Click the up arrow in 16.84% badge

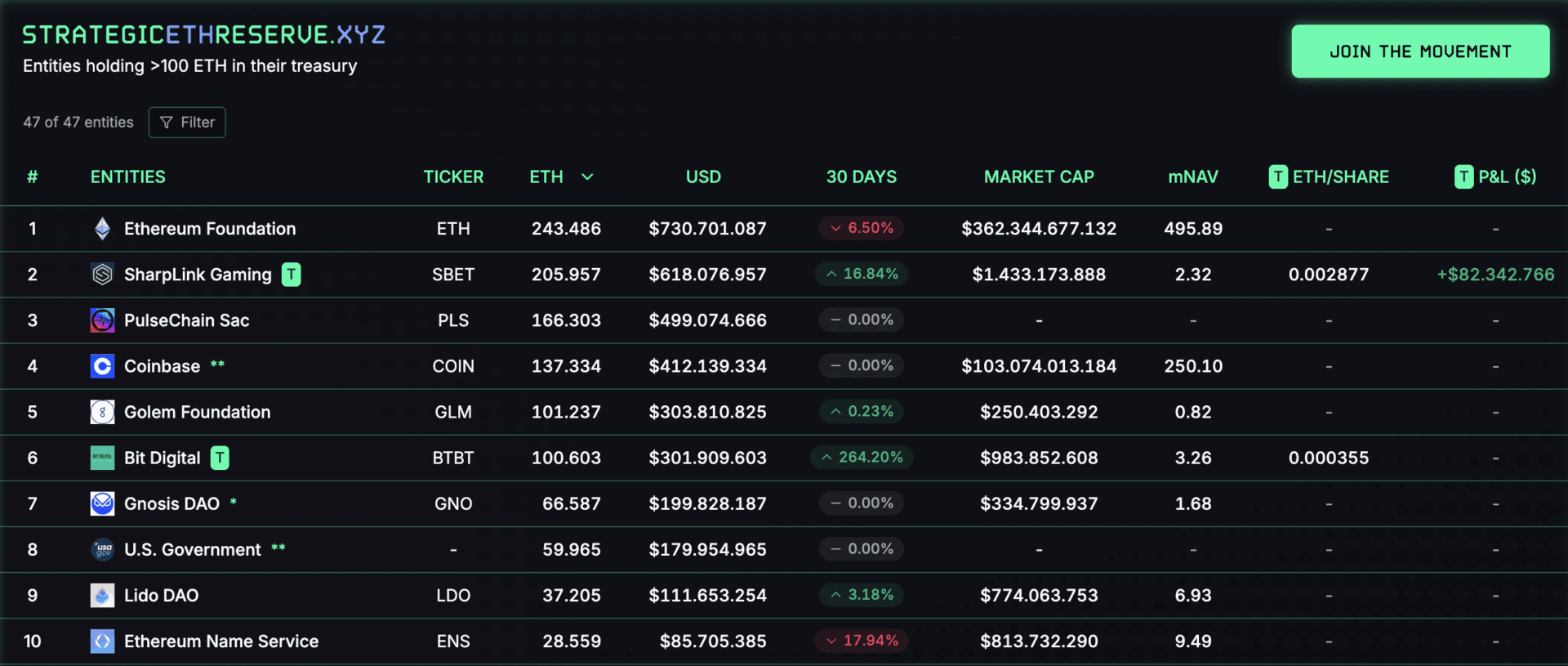[x=831, y=274]
